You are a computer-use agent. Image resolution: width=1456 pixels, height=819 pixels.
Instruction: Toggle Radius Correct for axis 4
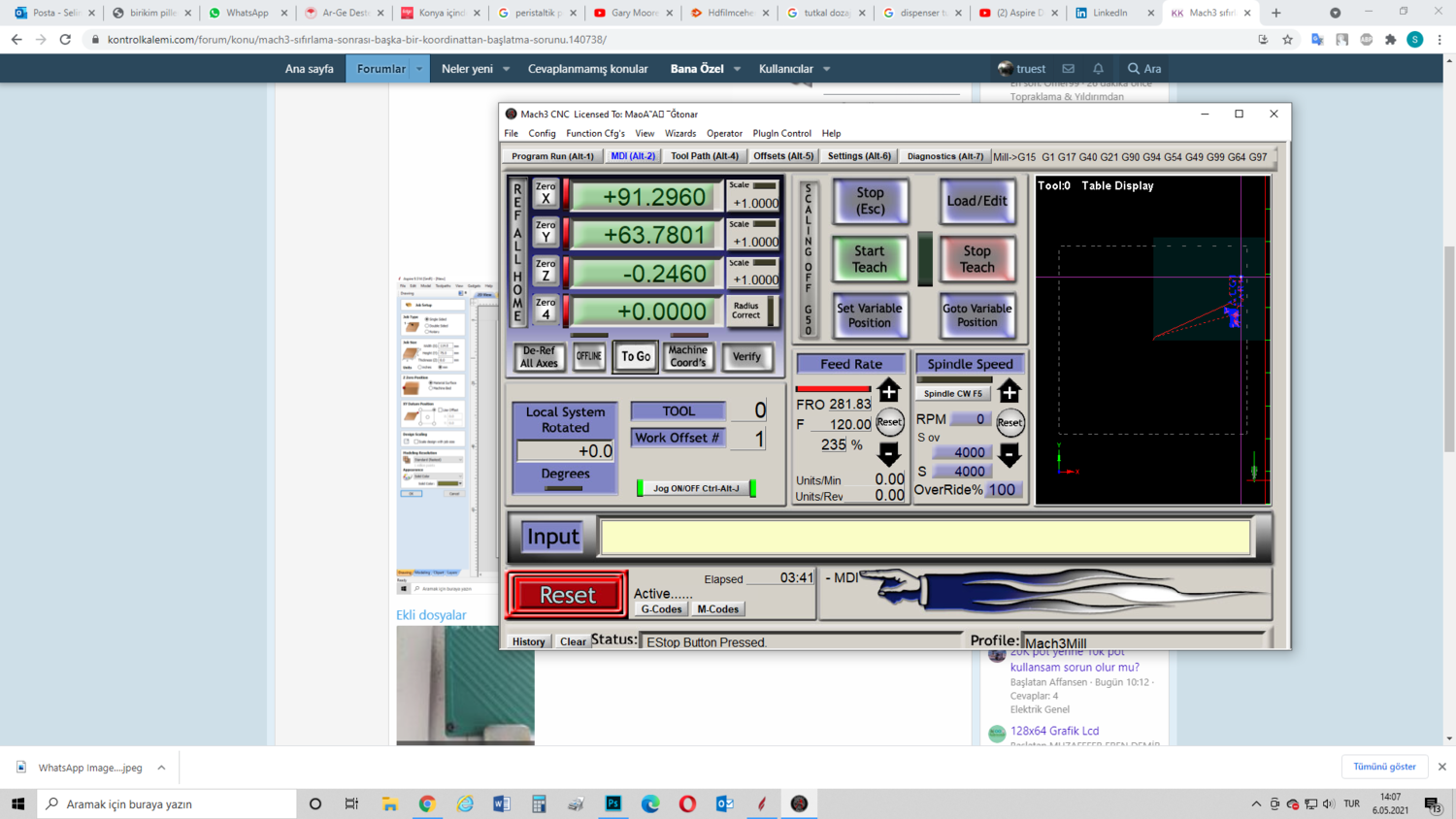coord(751,311)
